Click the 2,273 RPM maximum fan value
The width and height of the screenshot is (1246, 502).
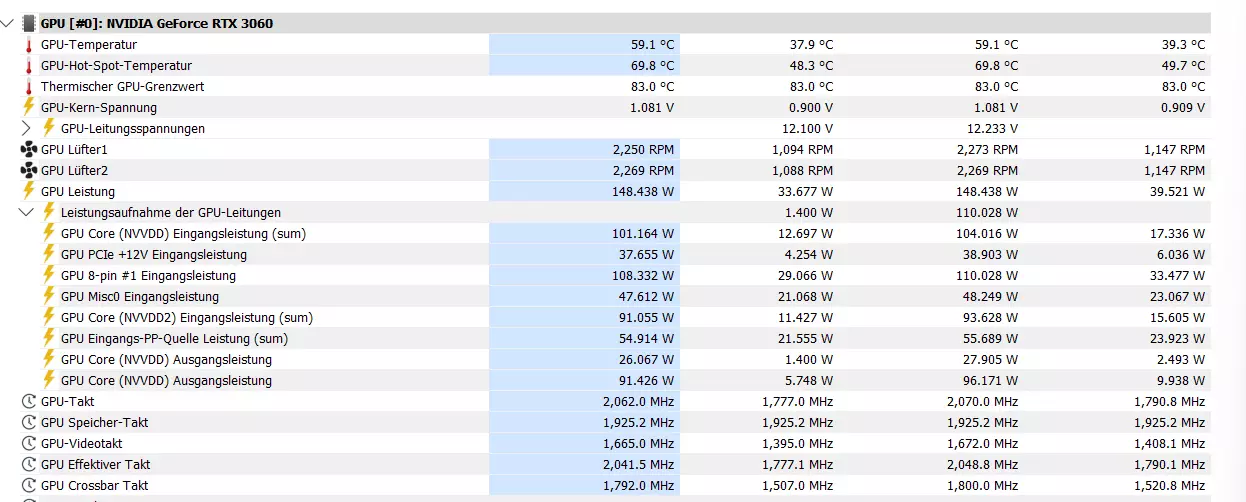tap(987, 149)
